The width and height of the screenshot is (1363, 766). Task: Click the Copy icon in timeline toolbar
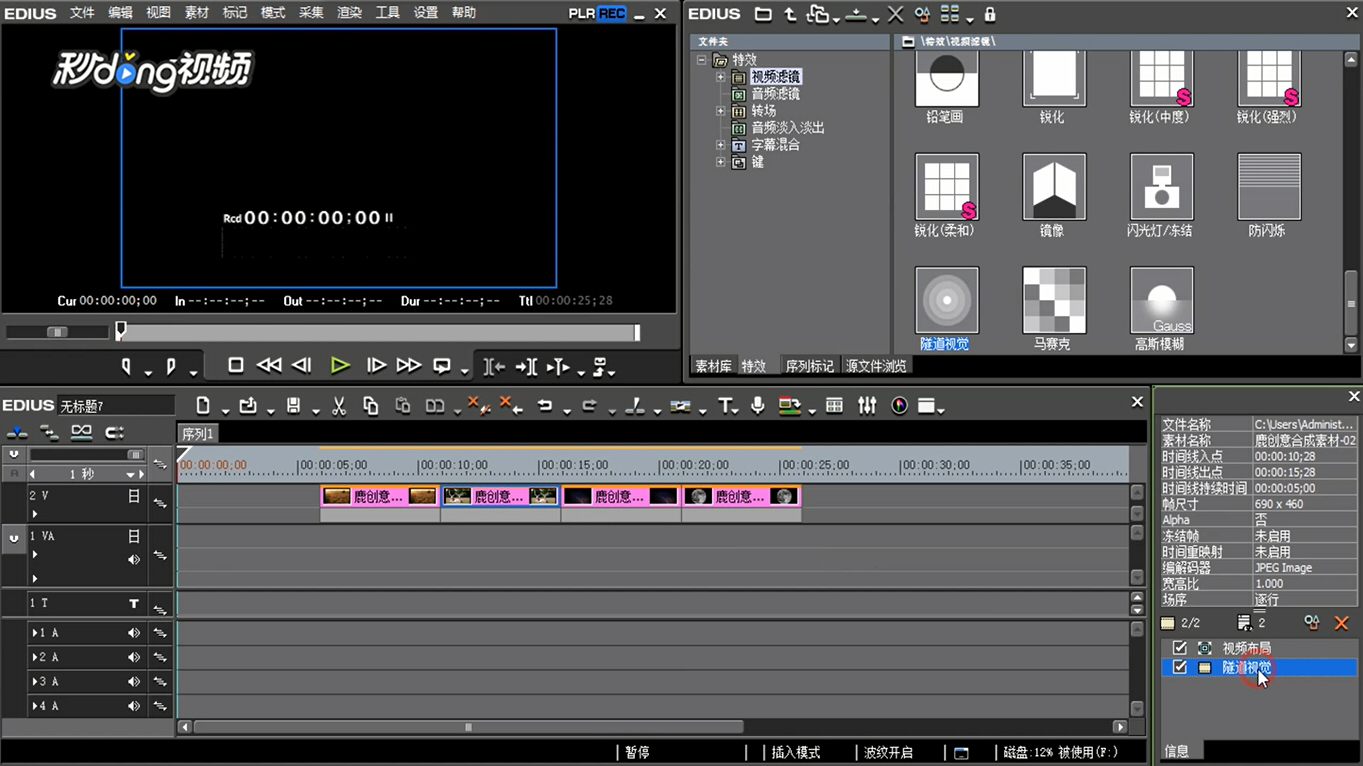tap(371, 406)
